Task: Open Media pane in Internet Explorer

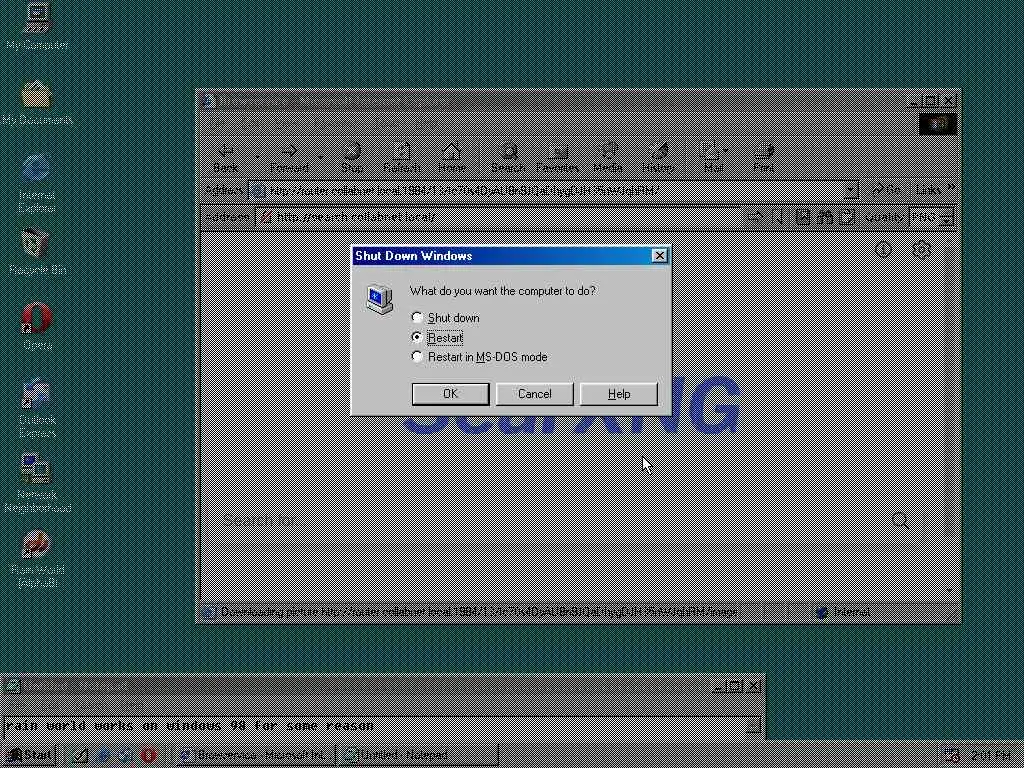Action: [607, 157]
